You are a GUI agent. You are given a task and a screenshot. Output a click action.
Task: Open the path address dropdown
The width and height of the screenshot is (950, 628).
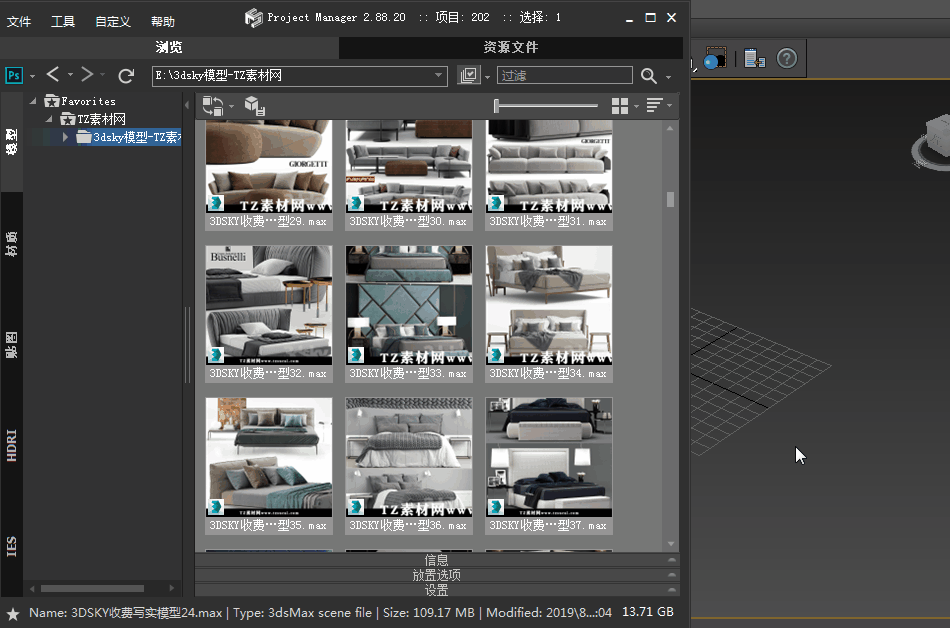(x=439, y=76)
